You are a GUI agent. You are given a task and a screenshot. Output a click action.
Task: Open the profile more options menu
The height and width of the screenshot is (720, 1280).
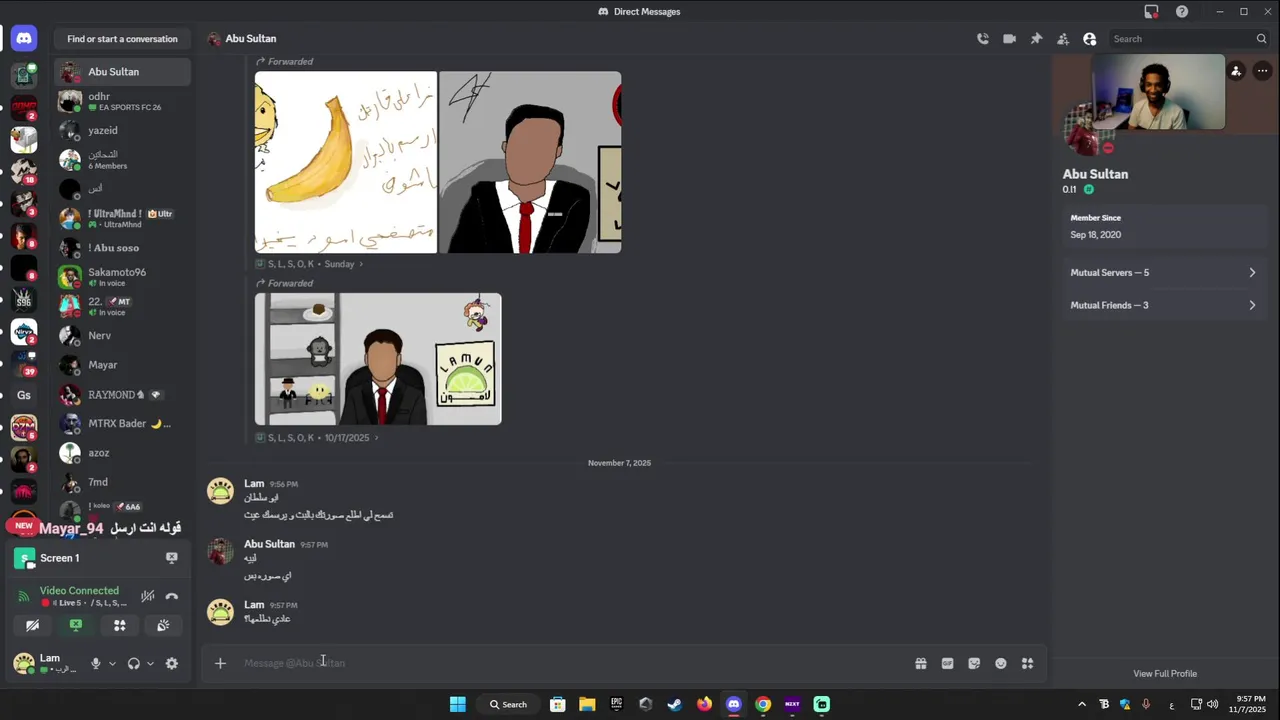pos(1263,71)
